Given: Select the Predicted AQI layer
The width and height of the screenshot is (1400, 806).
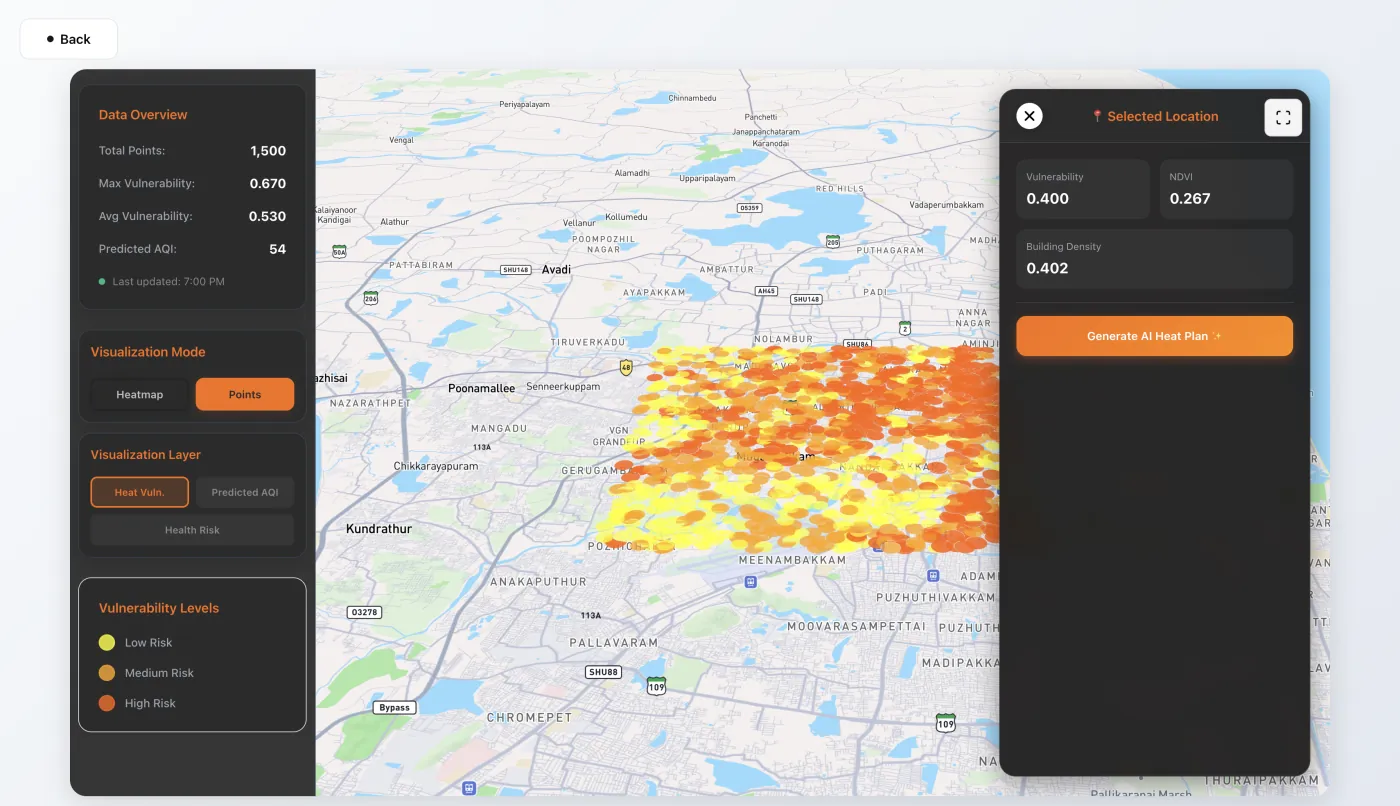Looking at the screenshot, I should (245, 492).
